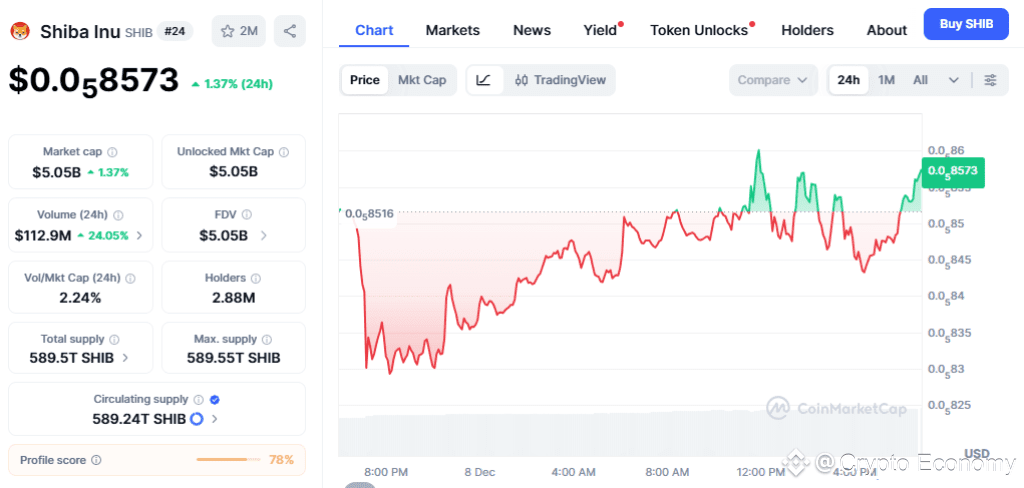Click the Buy SHIB button
This screenshot has width=1024, height=488.
click(x=965, y=24)
